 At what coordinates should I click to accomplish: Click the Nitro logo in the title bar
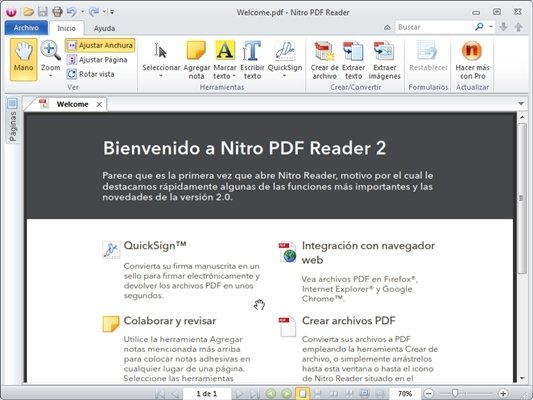(x=11, y=12)
